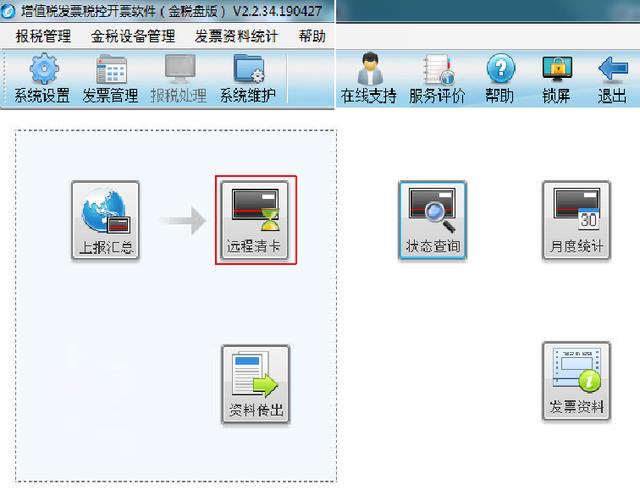Viewport: 640px width, 501px height.
Task: Open 帮助 menu in menu bar
Action: coord(312,36)
